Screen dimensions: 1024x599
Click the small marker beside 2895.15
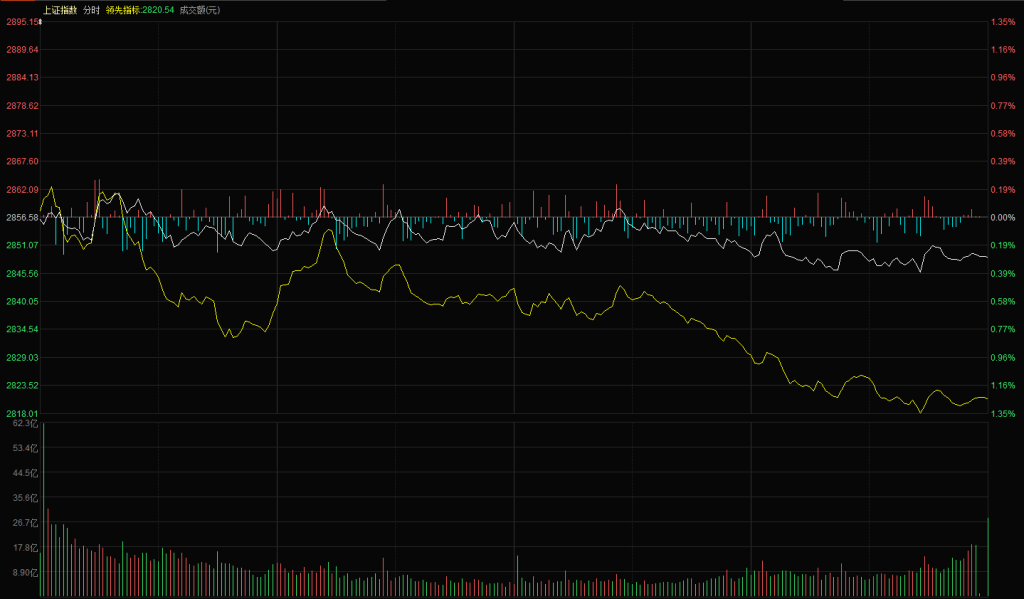tap(40, 21)
